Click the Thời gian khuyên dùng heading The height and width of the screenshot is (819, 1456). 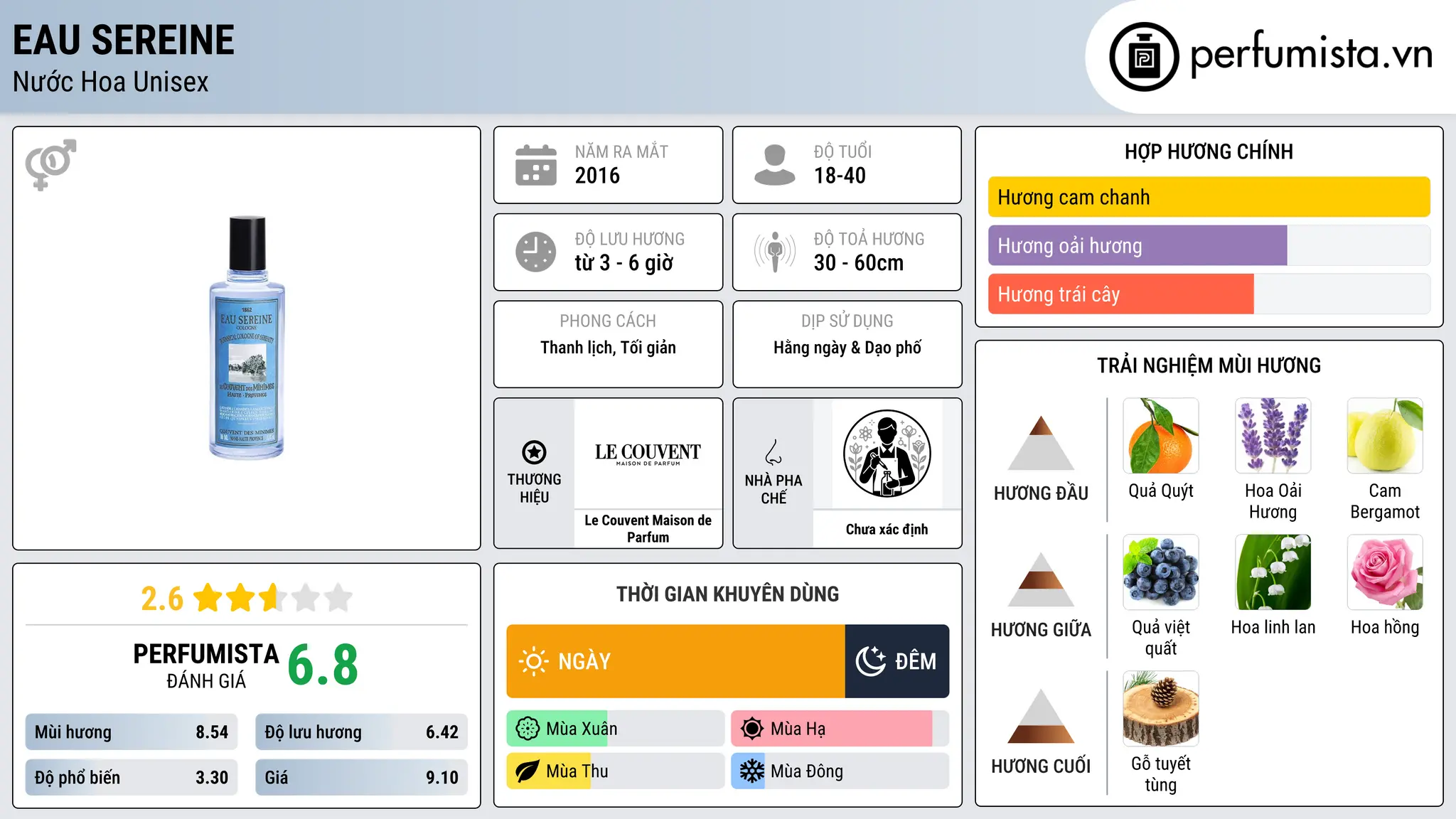(727, 594)
